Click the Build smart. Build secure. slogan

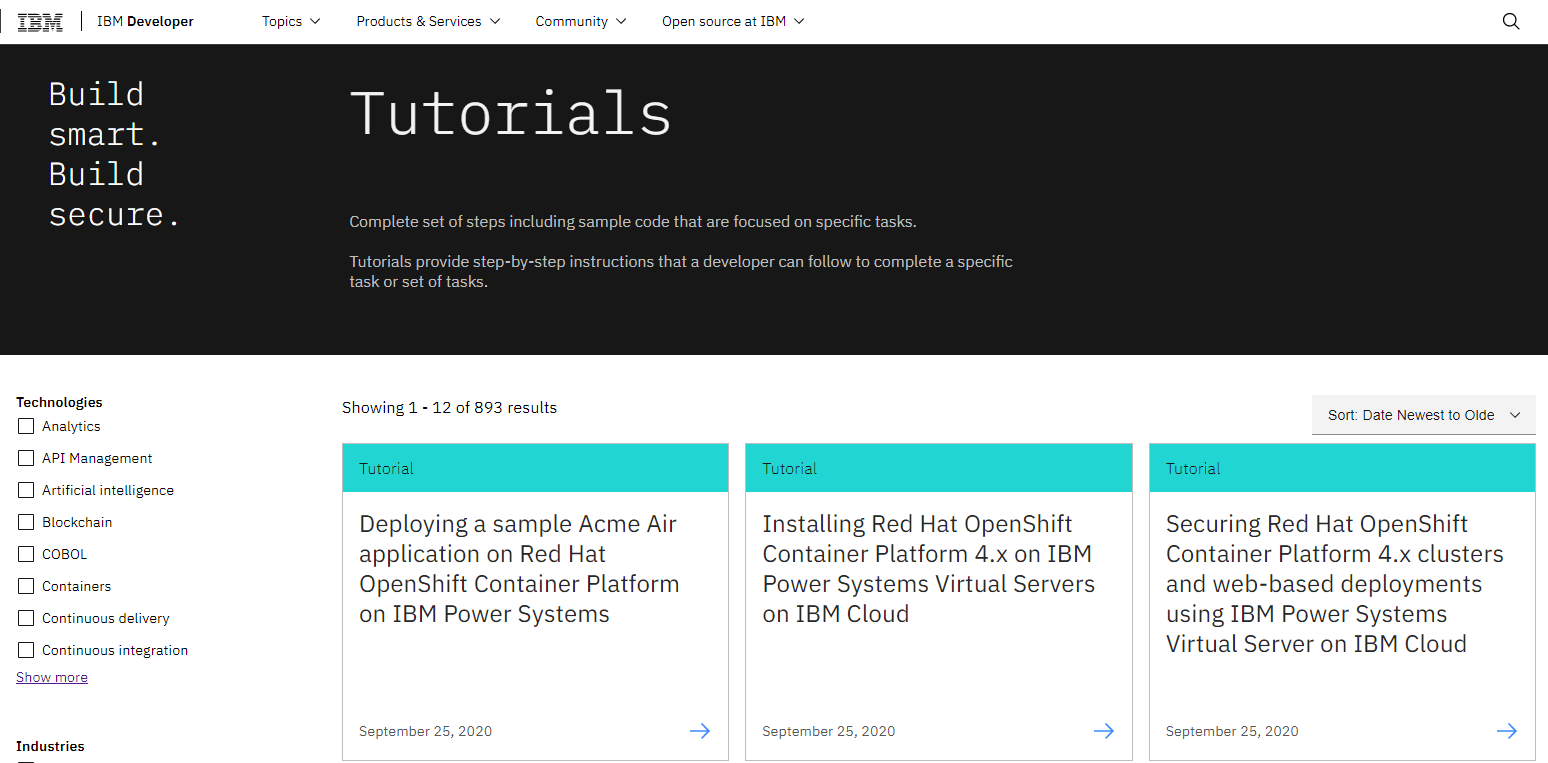click(114, 154)
